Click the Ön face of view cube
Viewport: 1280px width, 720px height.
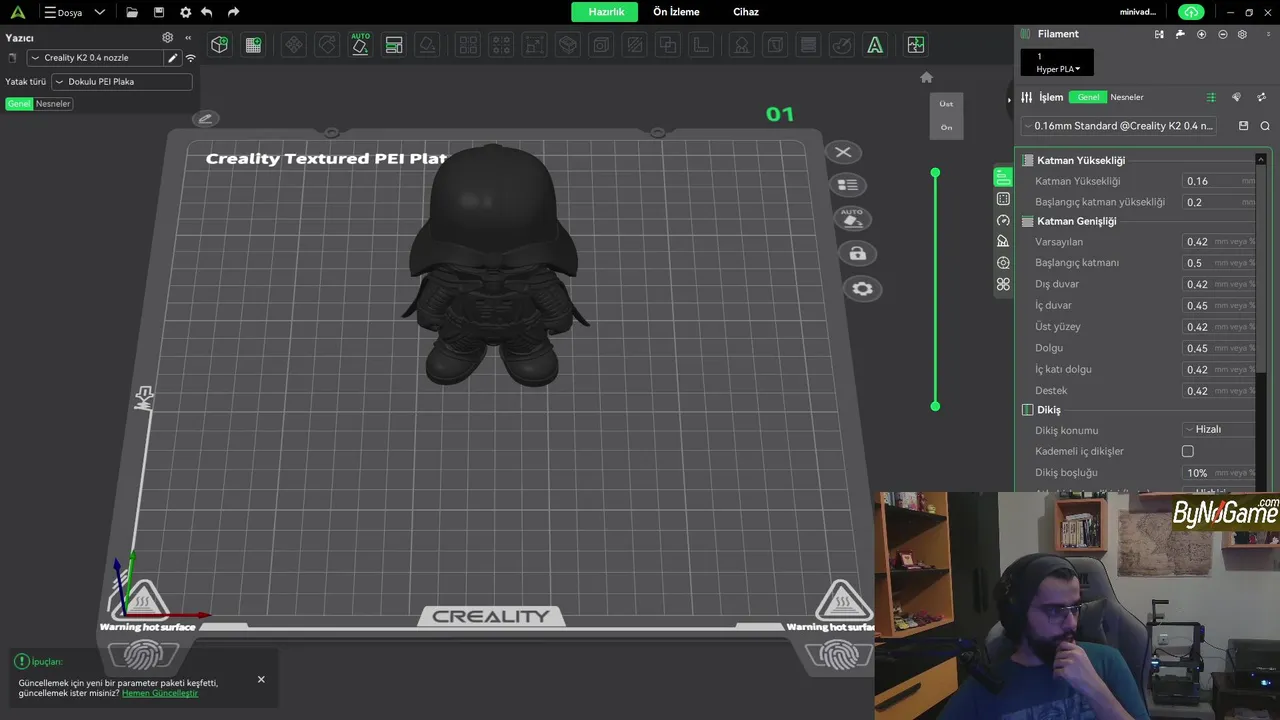pos(946,127)
